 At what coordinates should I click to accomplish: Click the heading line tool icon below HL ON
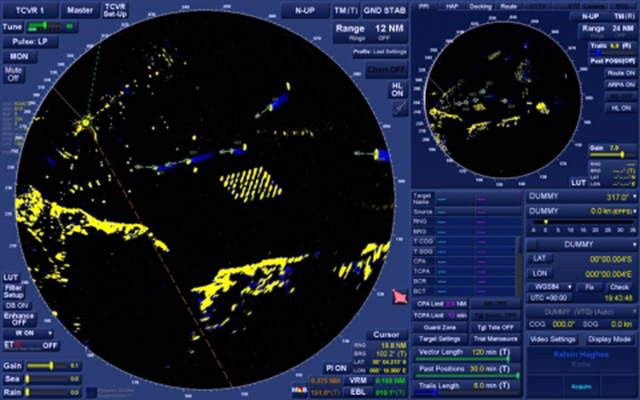point(400,110)
